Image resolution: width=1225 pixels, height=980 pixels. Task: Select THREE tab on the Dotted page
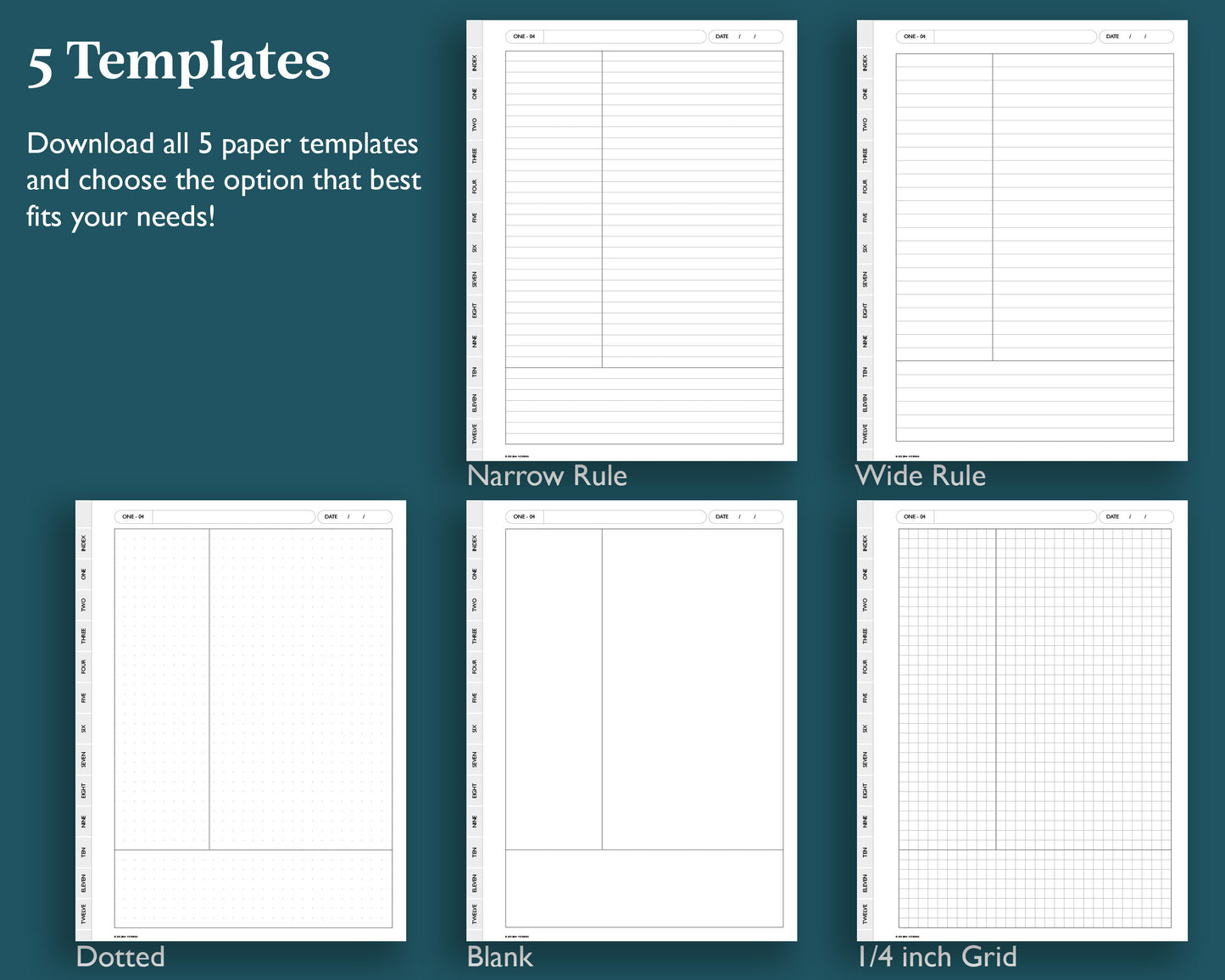click(84, 636)
